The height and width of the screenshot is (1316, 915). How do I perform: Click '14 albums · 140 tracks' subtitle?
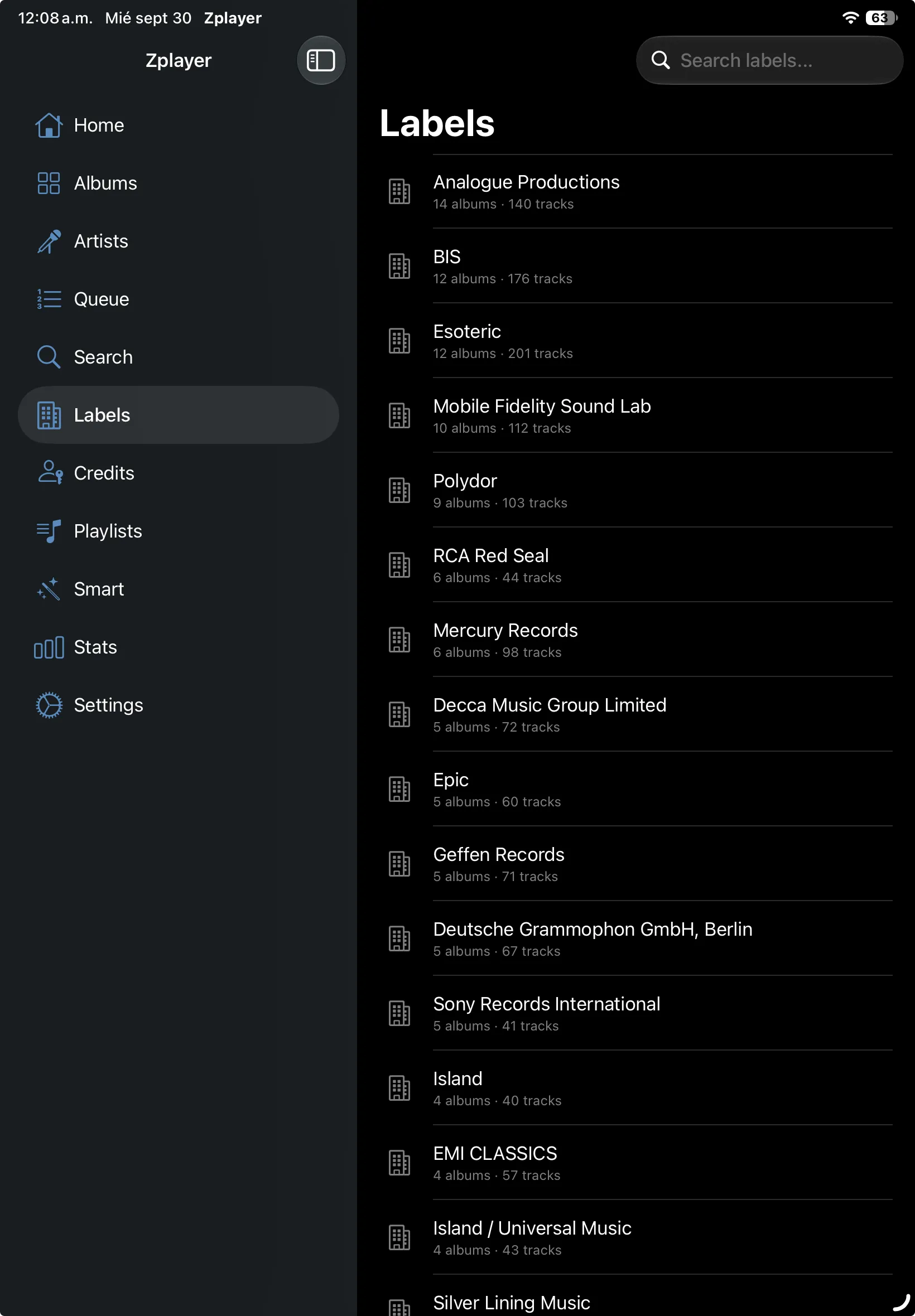[503, 205]
